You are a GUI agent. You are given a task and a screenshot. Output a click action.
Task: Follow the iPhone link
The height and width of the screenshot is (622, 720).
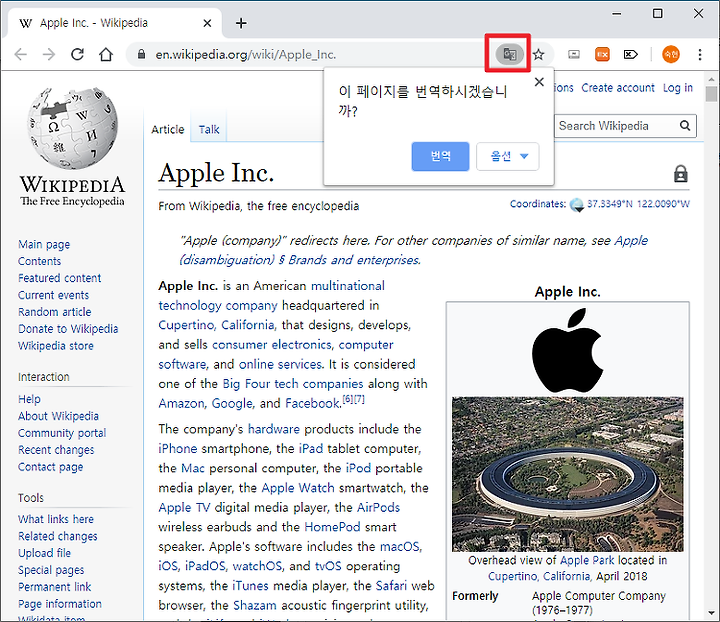(178, 448)
